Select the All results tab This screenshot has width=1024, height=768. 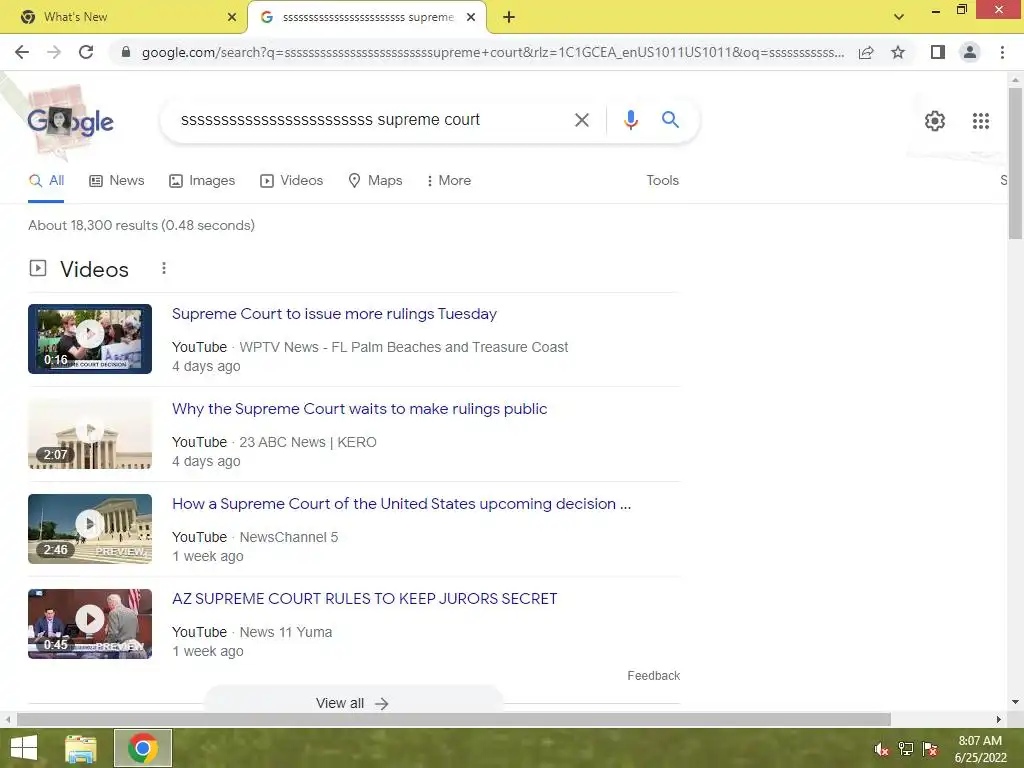[46, 181]
